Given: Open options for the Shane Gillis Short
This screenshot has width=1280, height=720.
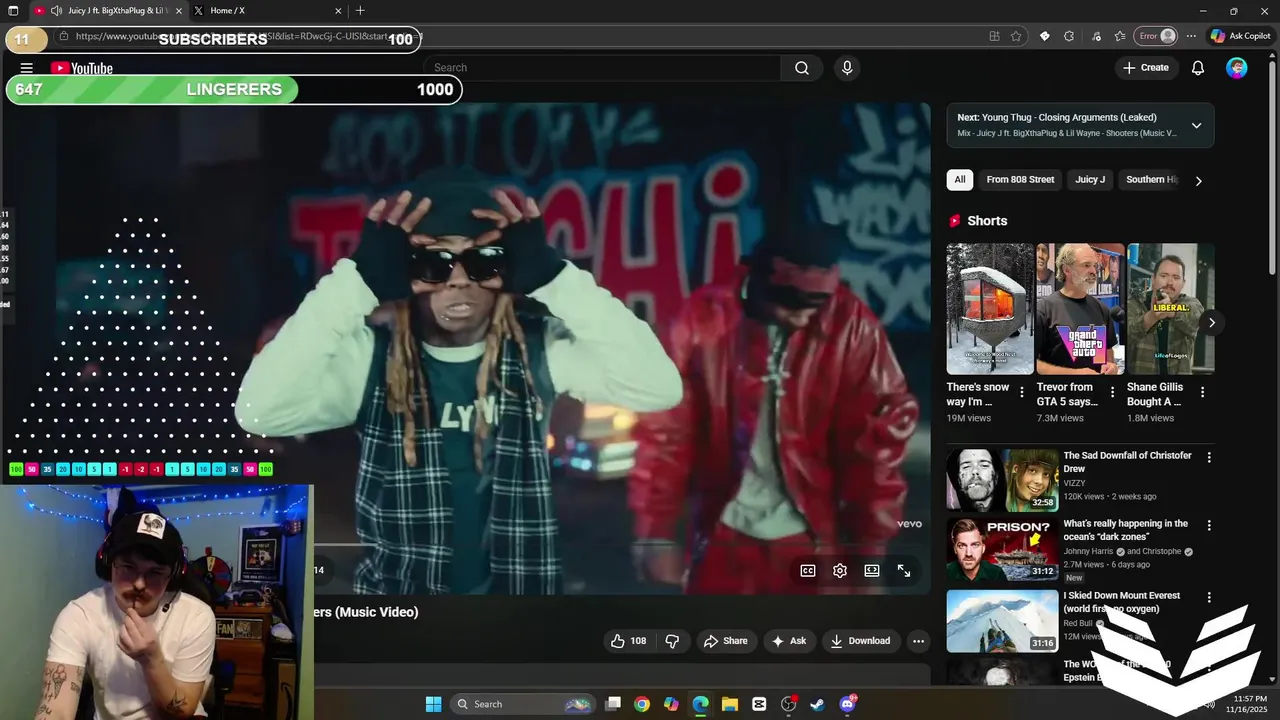Looking at the screenshot, I should [x=1202, y=393].
